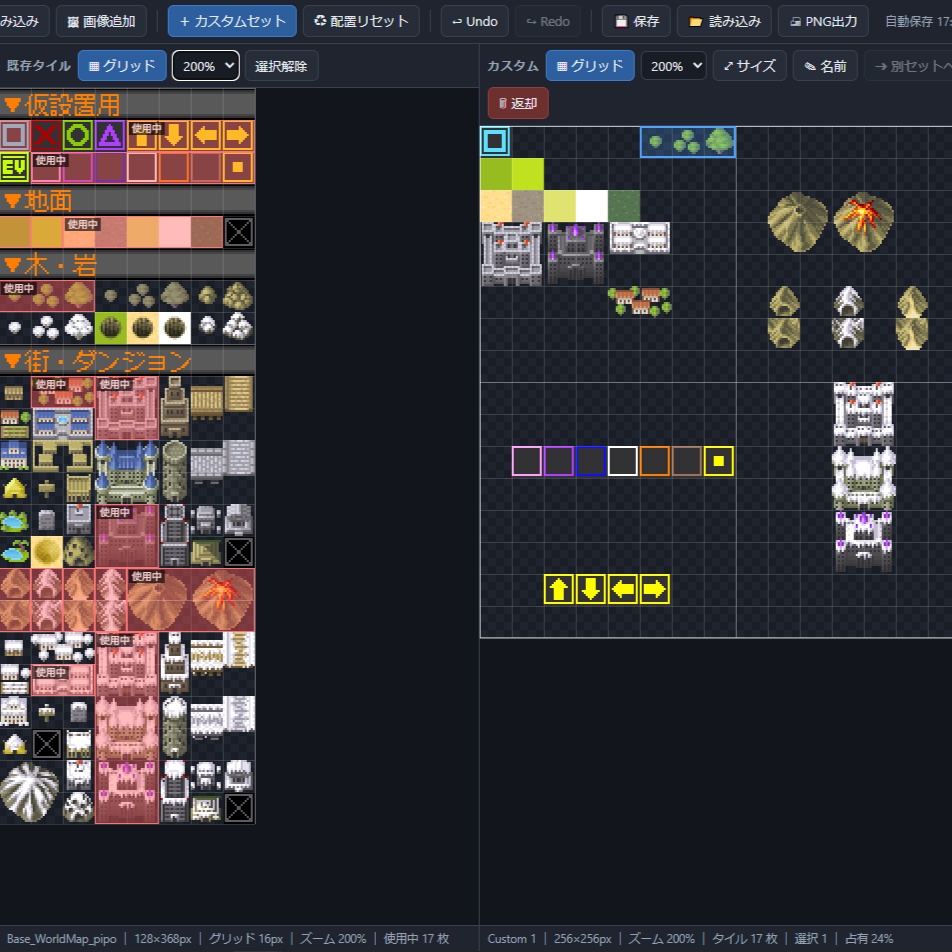
Task: Pick the lime green ground tile on canvas
Action: [x=527, y=174]
